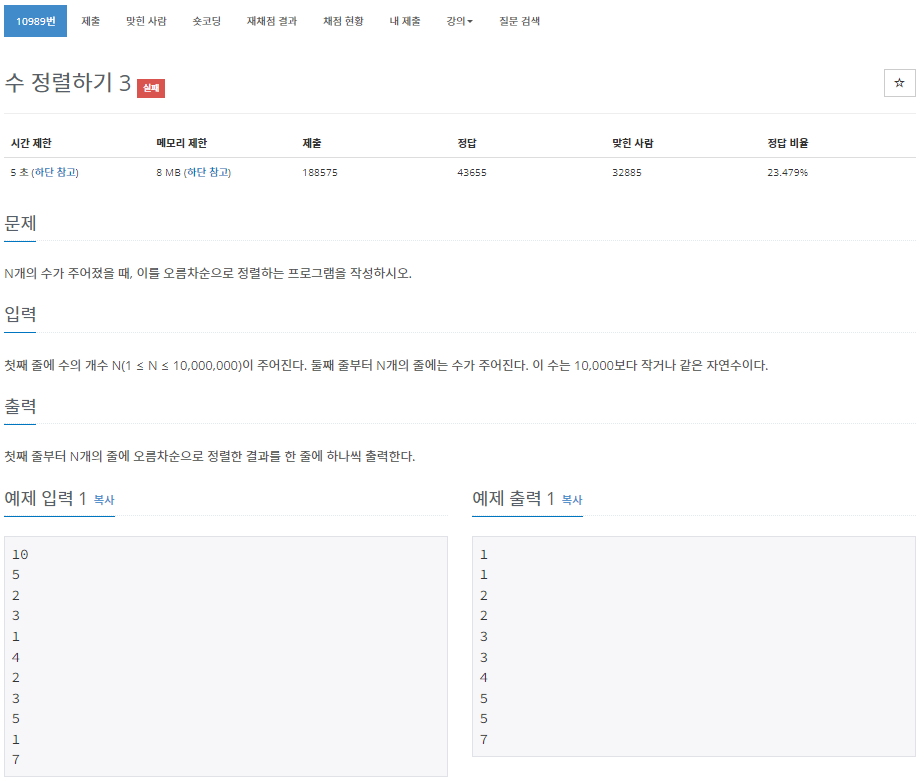Select the 32885 solvers value
Viewport: 924px width, 782px height.
point(626,173)
